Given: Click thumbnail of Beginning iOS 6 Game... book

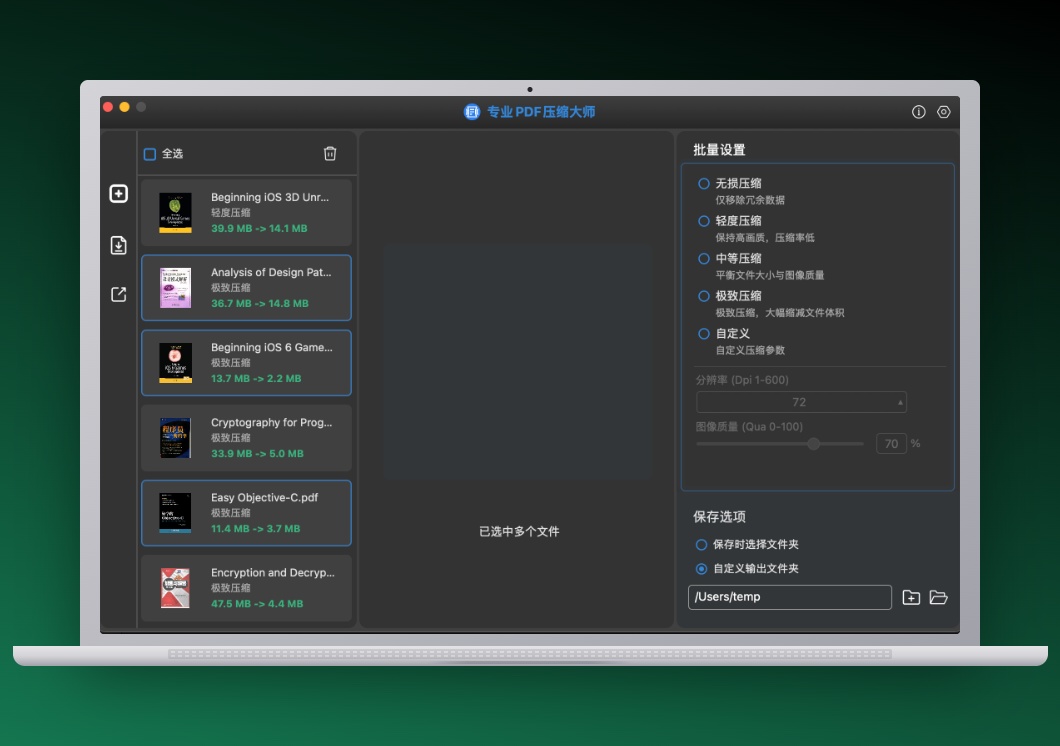Looking at the screenshot, I should coord(175,363).
